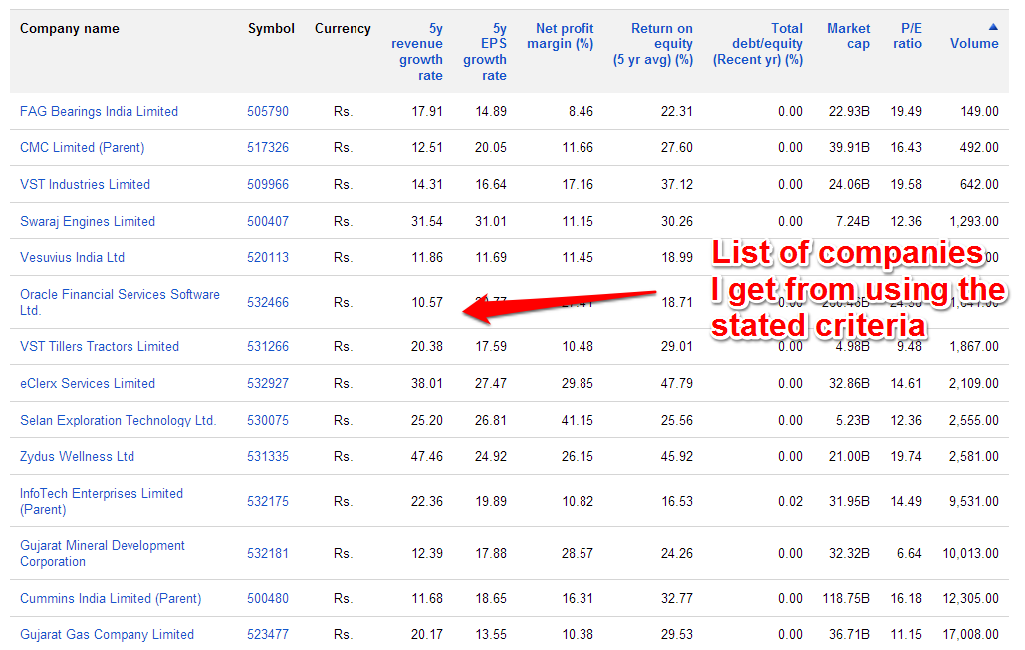Click symbol 531335
Screen dimensions: 1025x650
pyautogui.click(x=268, y=456)
